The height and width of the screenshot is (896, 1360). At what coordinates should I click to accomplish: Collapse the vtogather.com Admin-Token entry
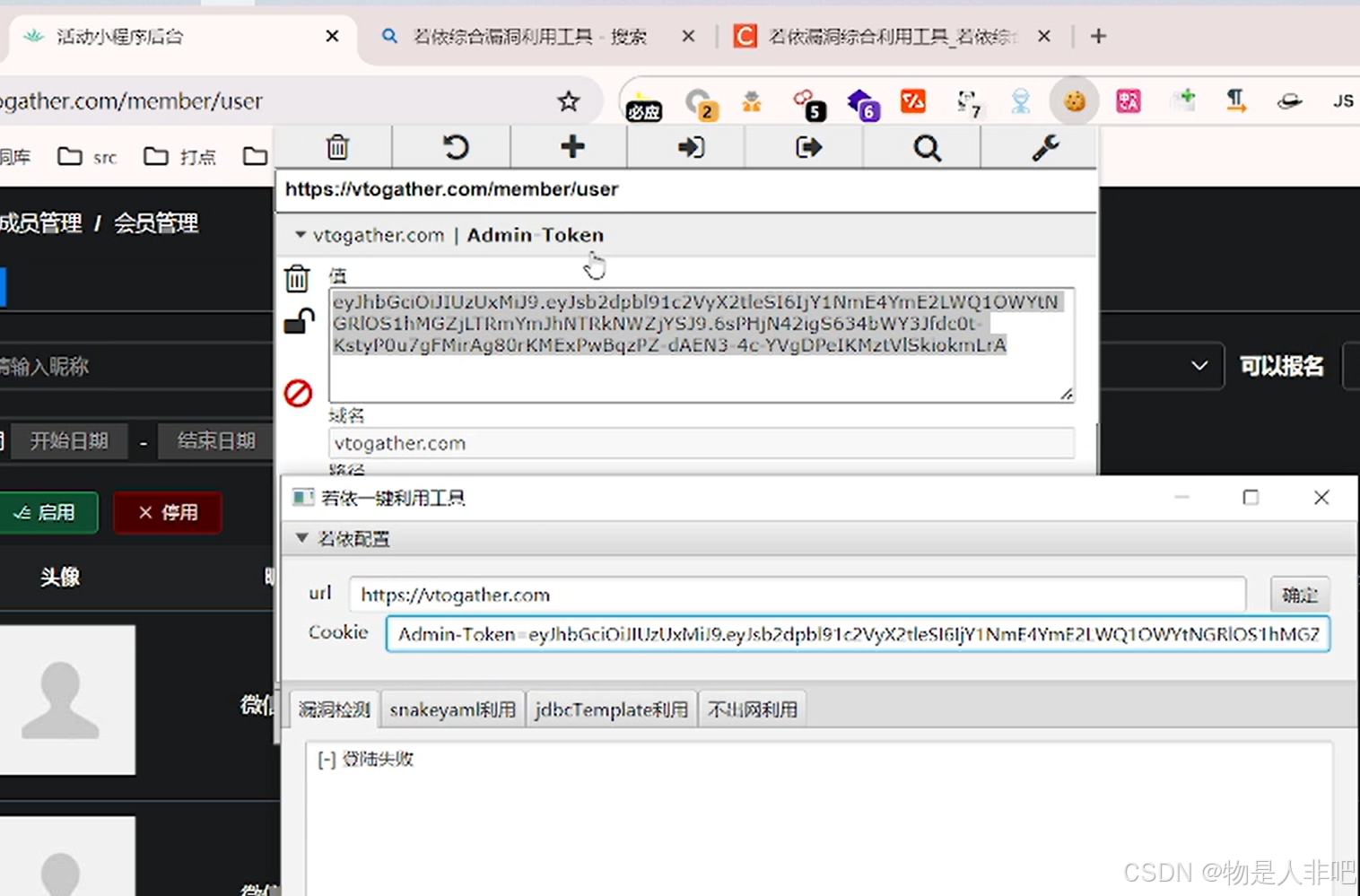click(x=301, y=235)
